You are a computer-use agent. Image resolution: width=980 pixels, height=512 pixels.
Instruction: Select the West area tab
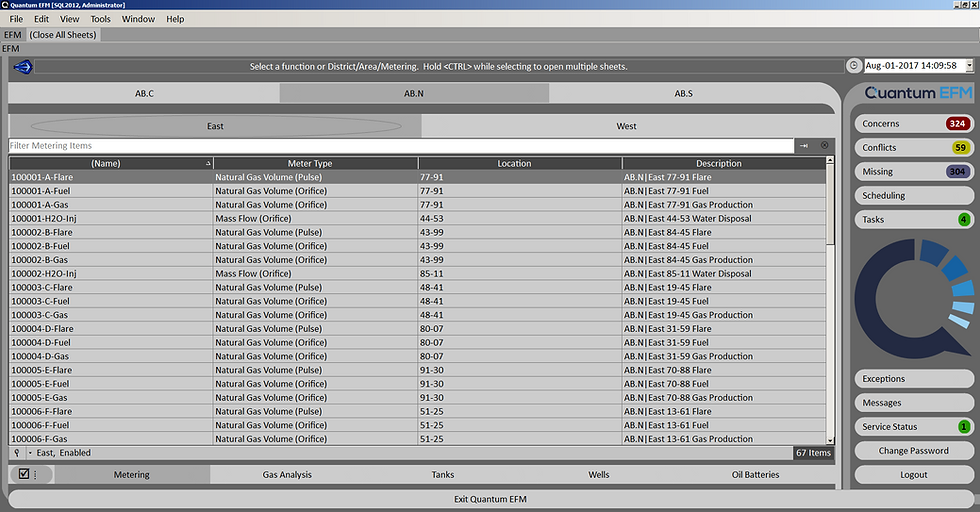tap(626, 126)
